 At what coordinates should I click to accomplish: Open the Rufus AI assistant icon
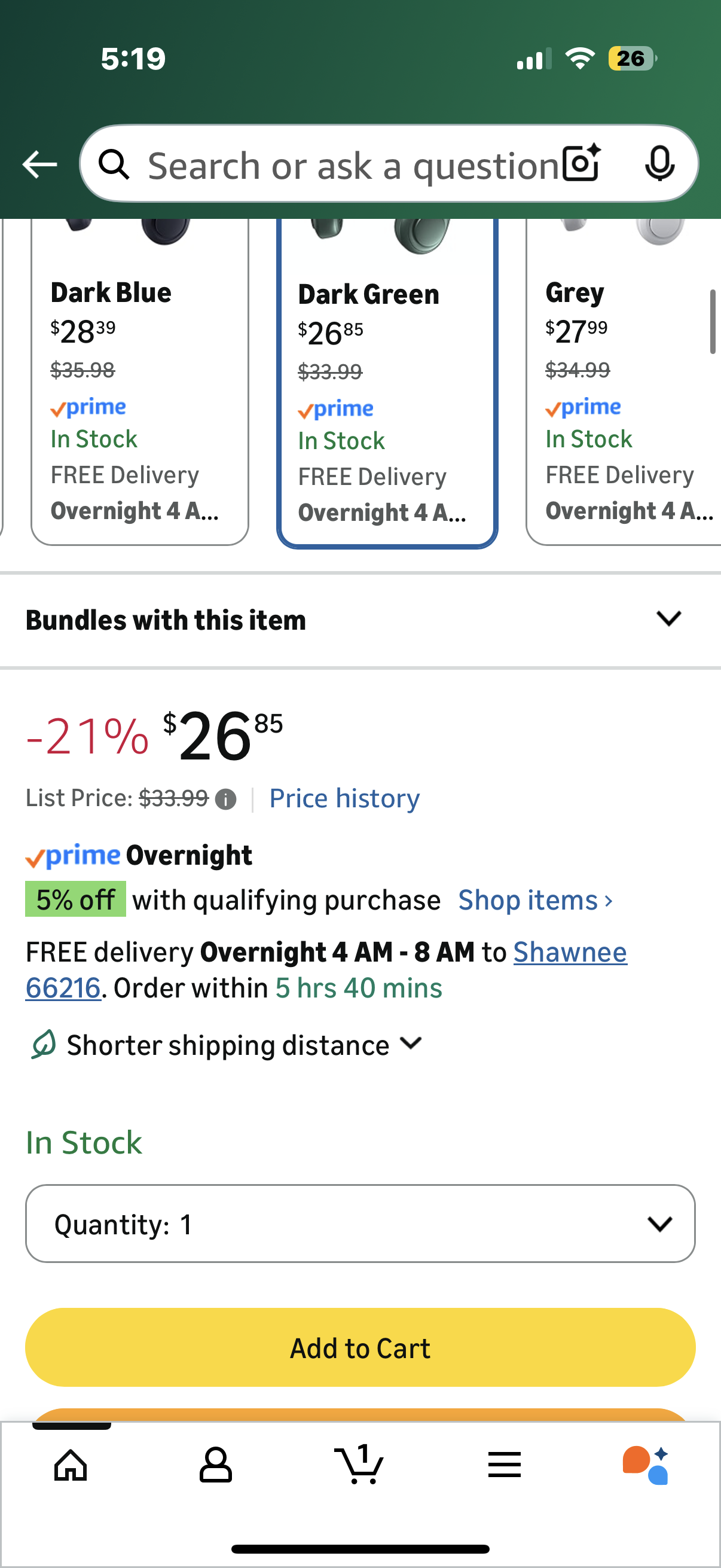pyautogui.click(x=646, y=1465)
